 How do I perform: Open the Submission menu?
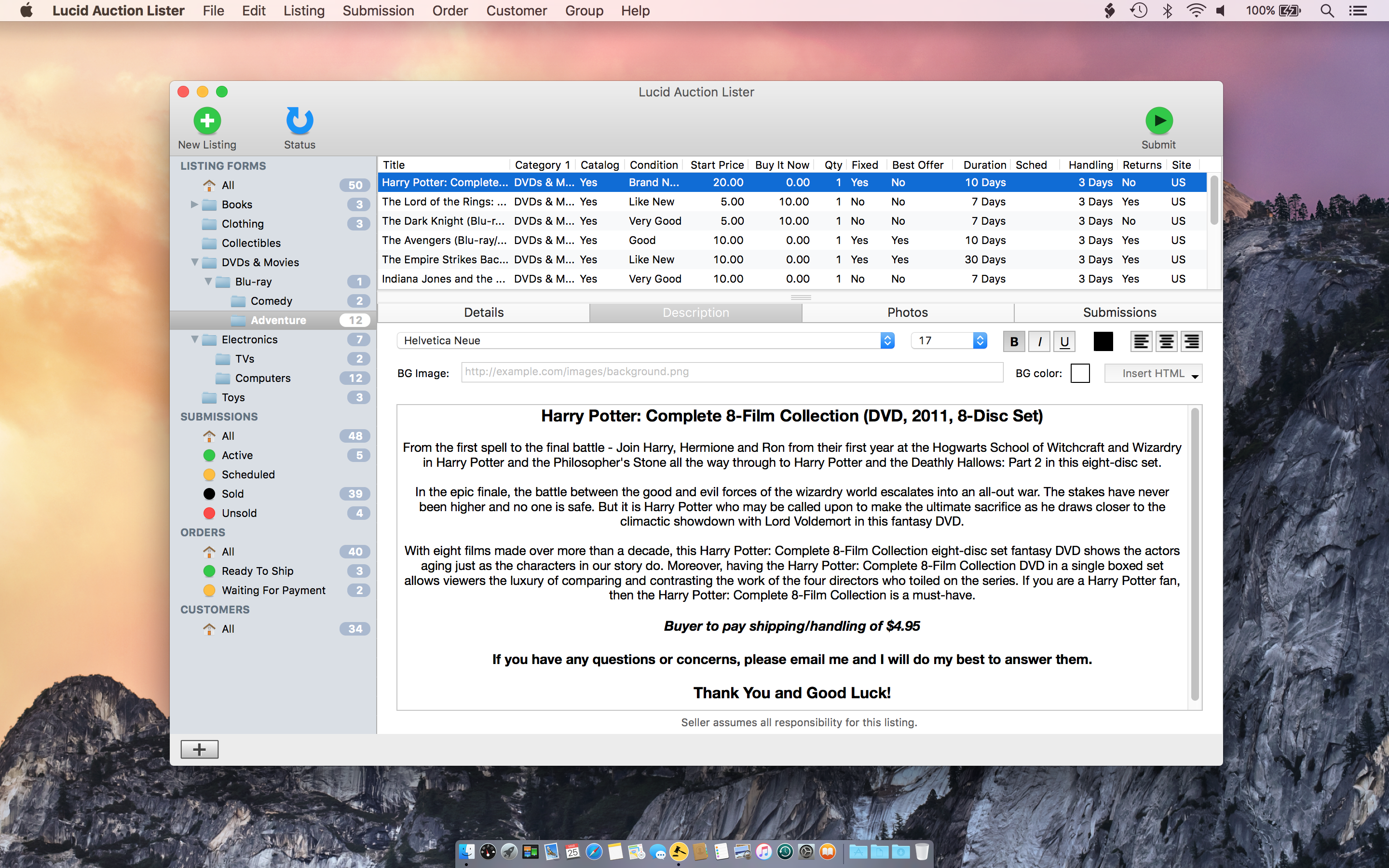pos(378,11)
